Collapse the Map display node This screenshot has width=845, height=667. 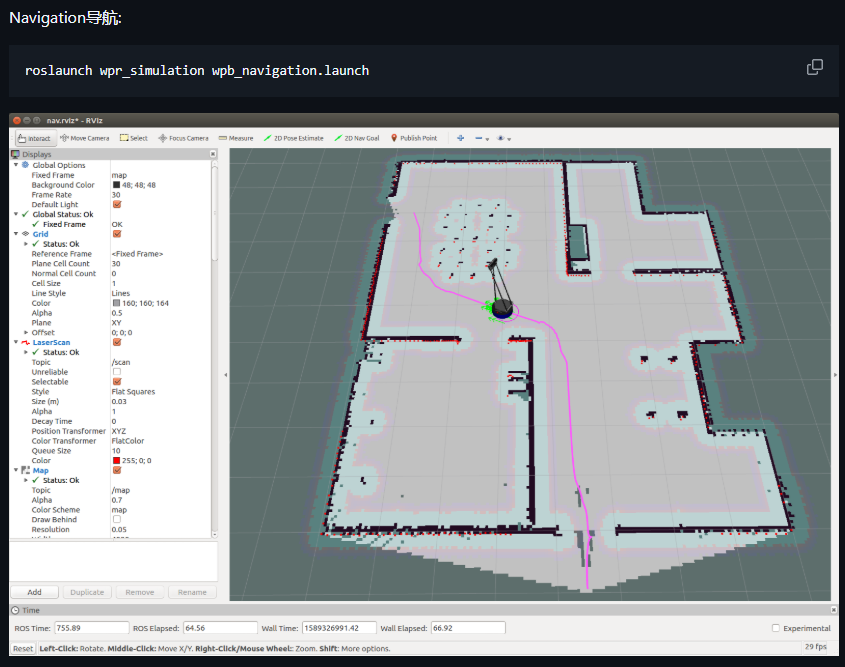16,470
